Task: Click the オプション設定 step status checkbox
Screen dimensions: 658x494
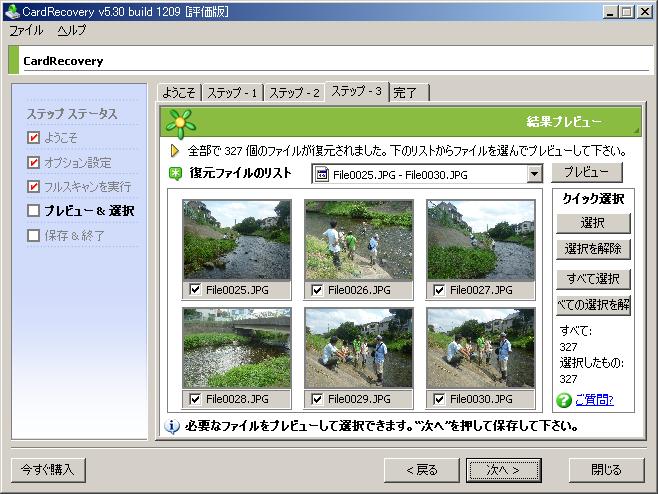Action: click(x=33, y=162)
